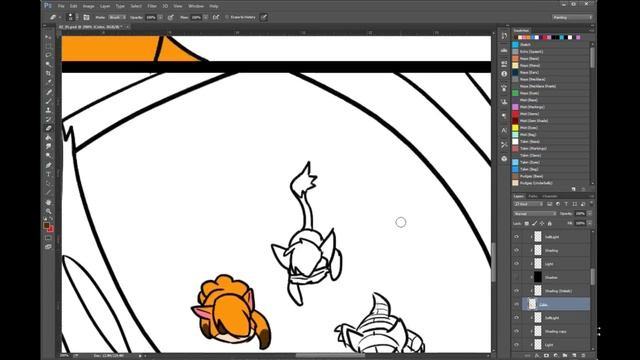Lock all icon in Layers panel
The width and height of the screenshot is (640, 360).
(550, 224)
